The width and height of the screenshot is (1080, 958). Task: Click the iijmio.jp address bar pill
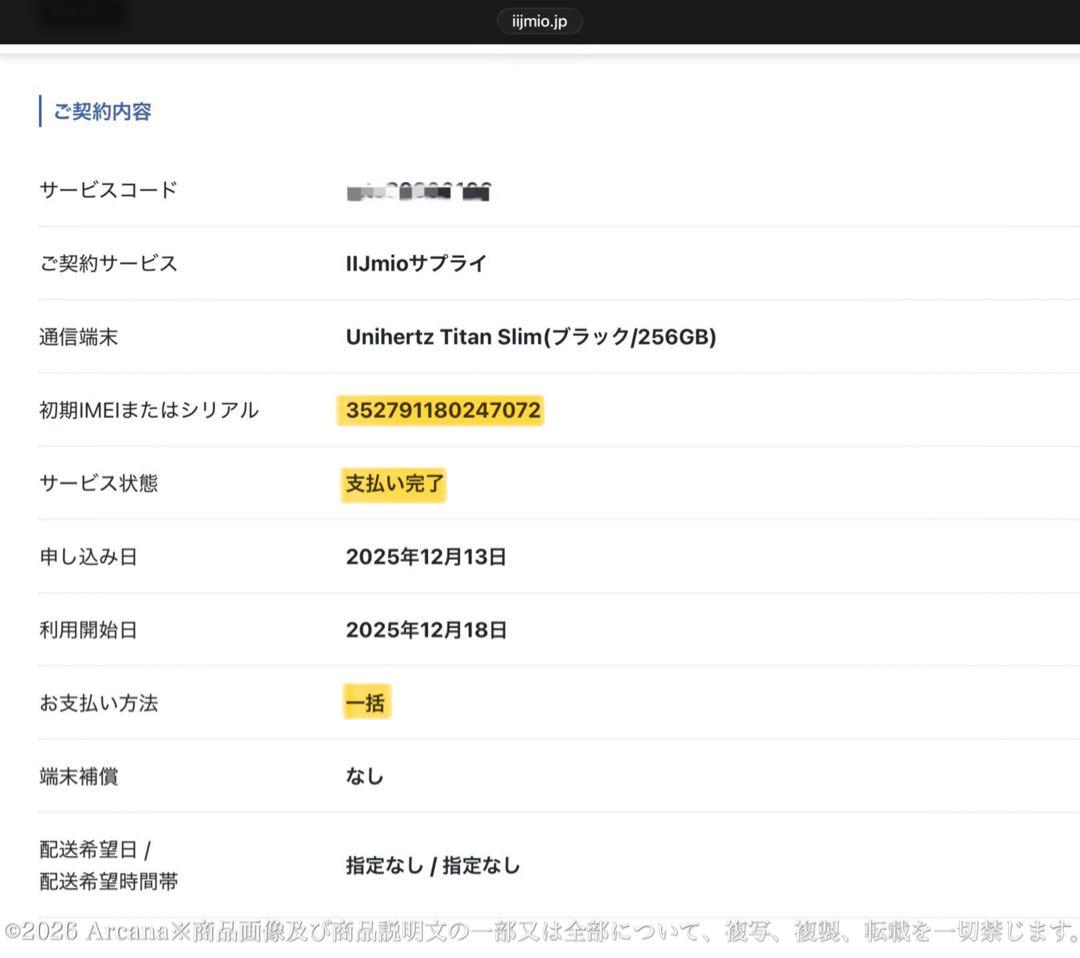pos(539,19)
